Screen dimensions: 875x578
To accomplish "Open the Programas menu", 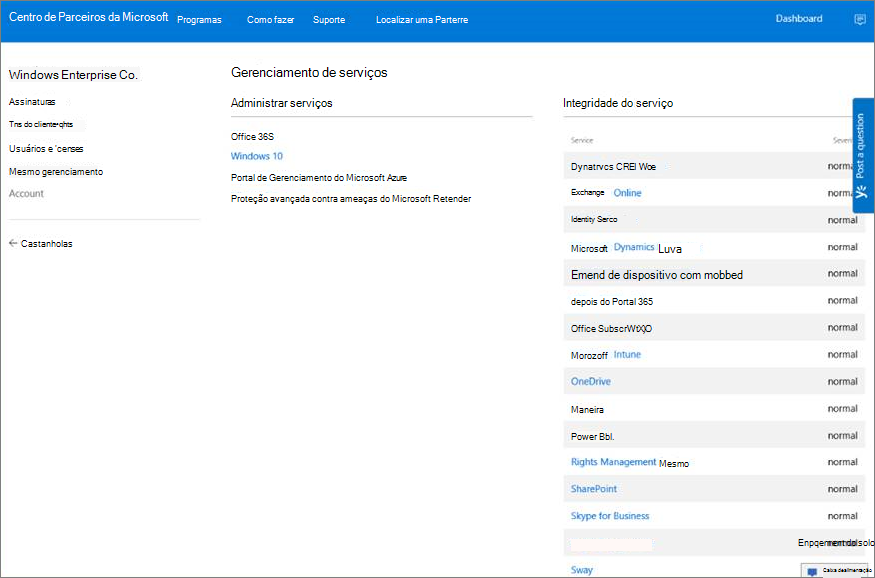I will tap(199, 20).
